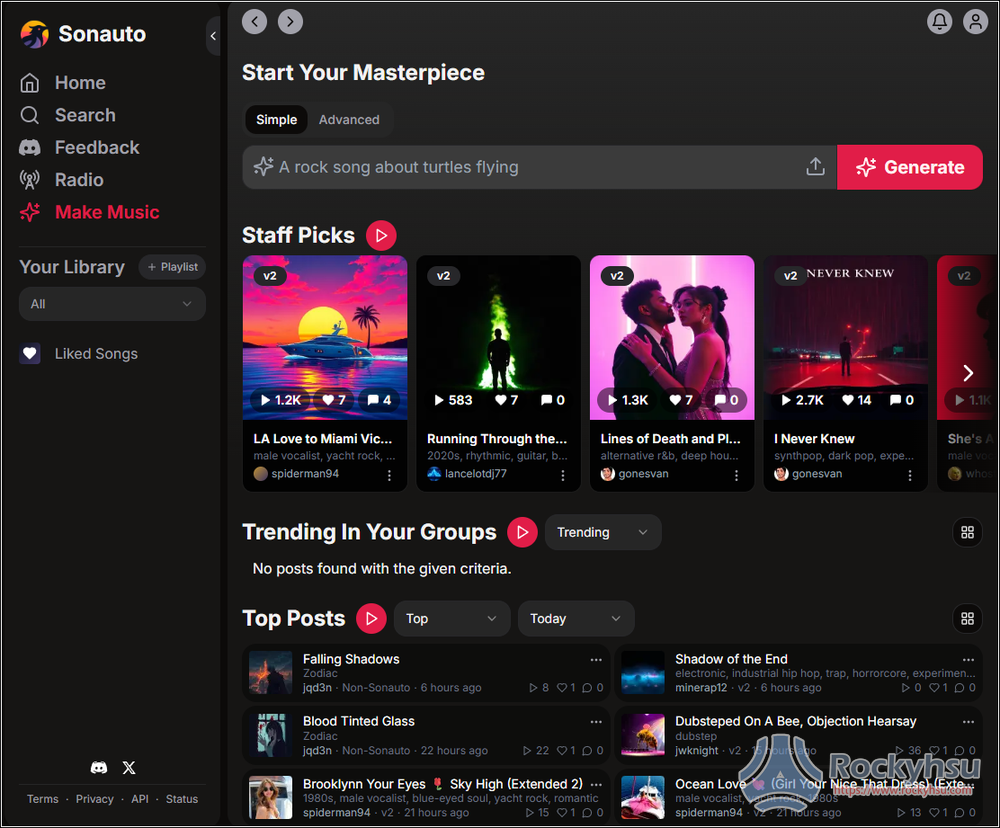
Task: Open the All library filter dropdown
Action: tap(112, 304)
